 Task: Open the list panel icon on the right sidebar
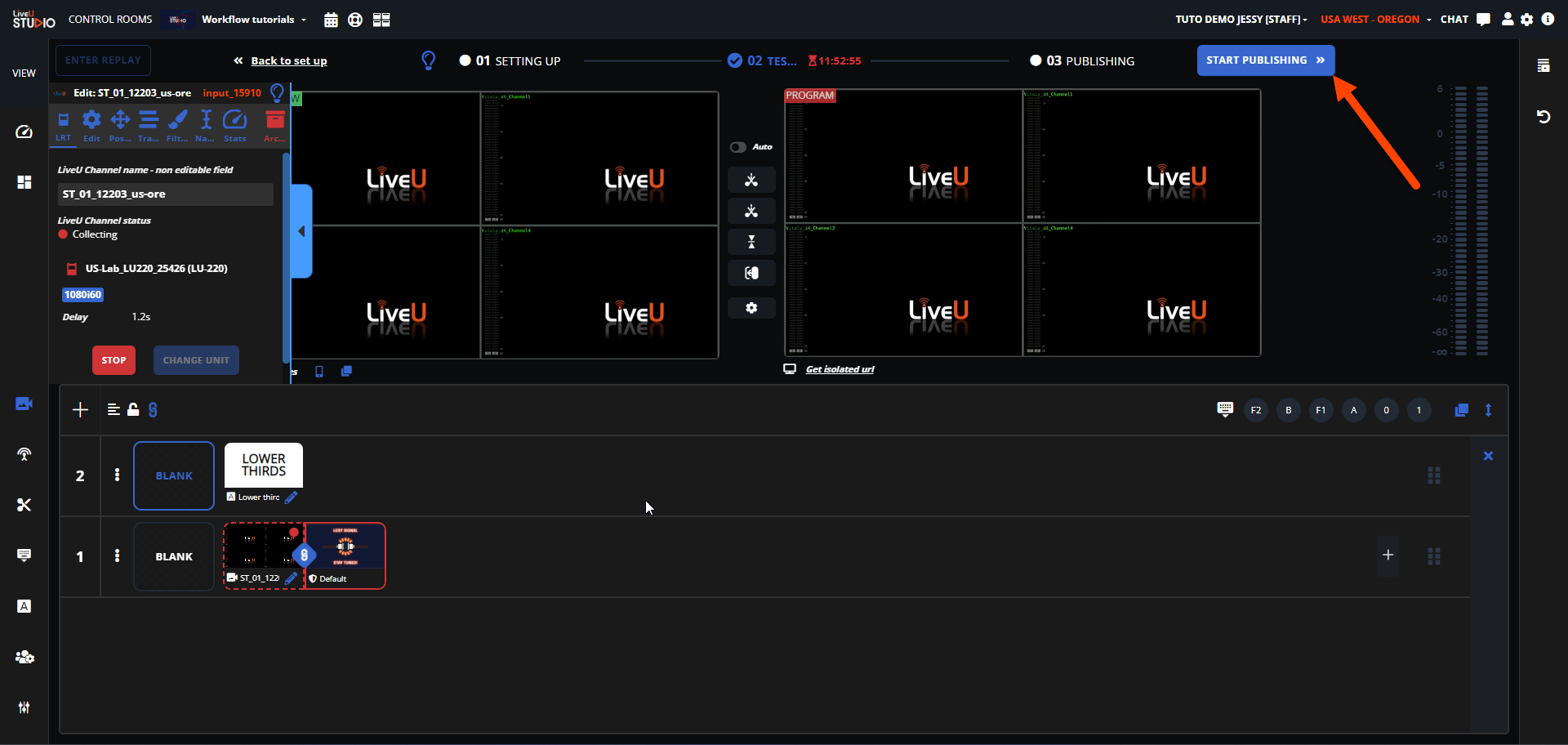[x=1543, y=65]
